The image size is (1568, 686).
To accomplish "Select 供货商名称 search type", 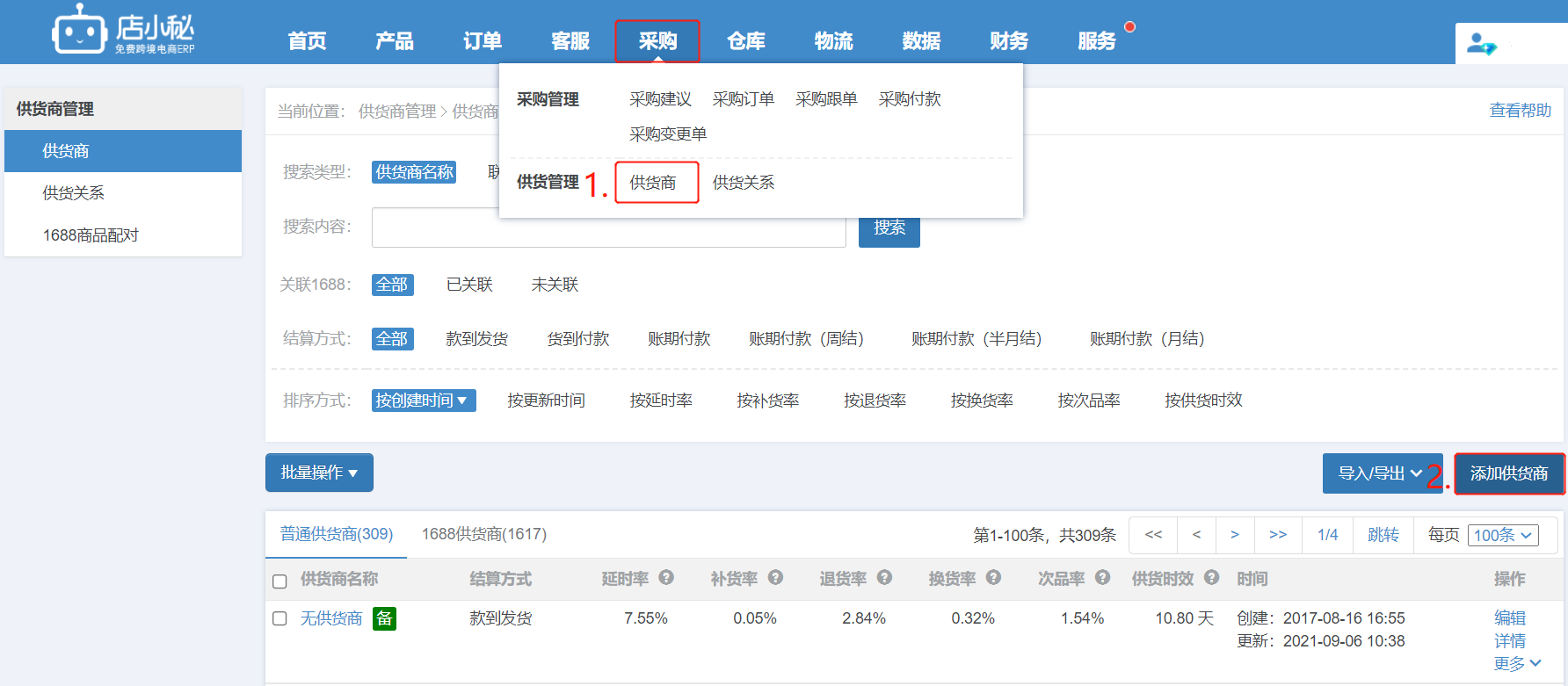I will [x=414, y=172].
